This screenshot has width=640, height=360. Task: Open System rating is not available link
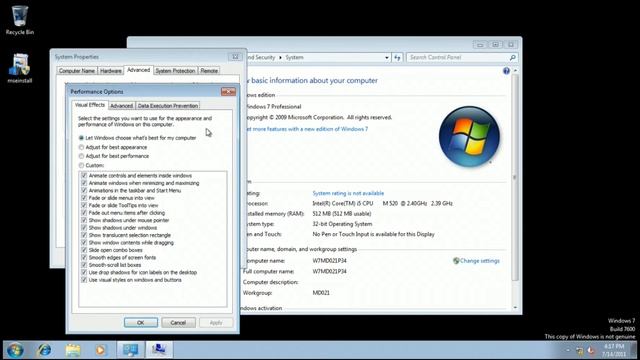coord(348,193)
